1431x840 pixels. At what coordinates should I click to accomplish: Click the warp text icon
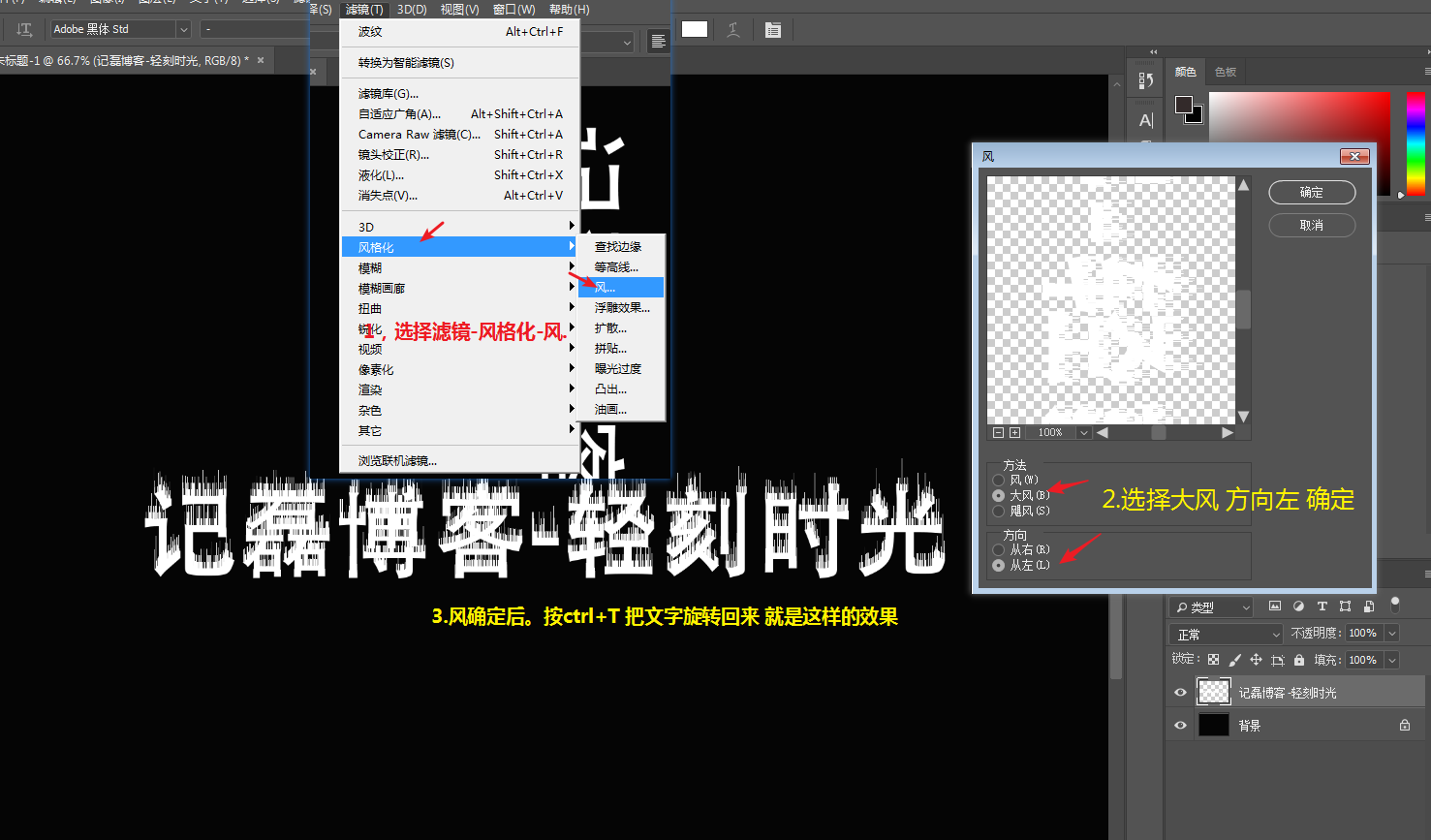733,30
